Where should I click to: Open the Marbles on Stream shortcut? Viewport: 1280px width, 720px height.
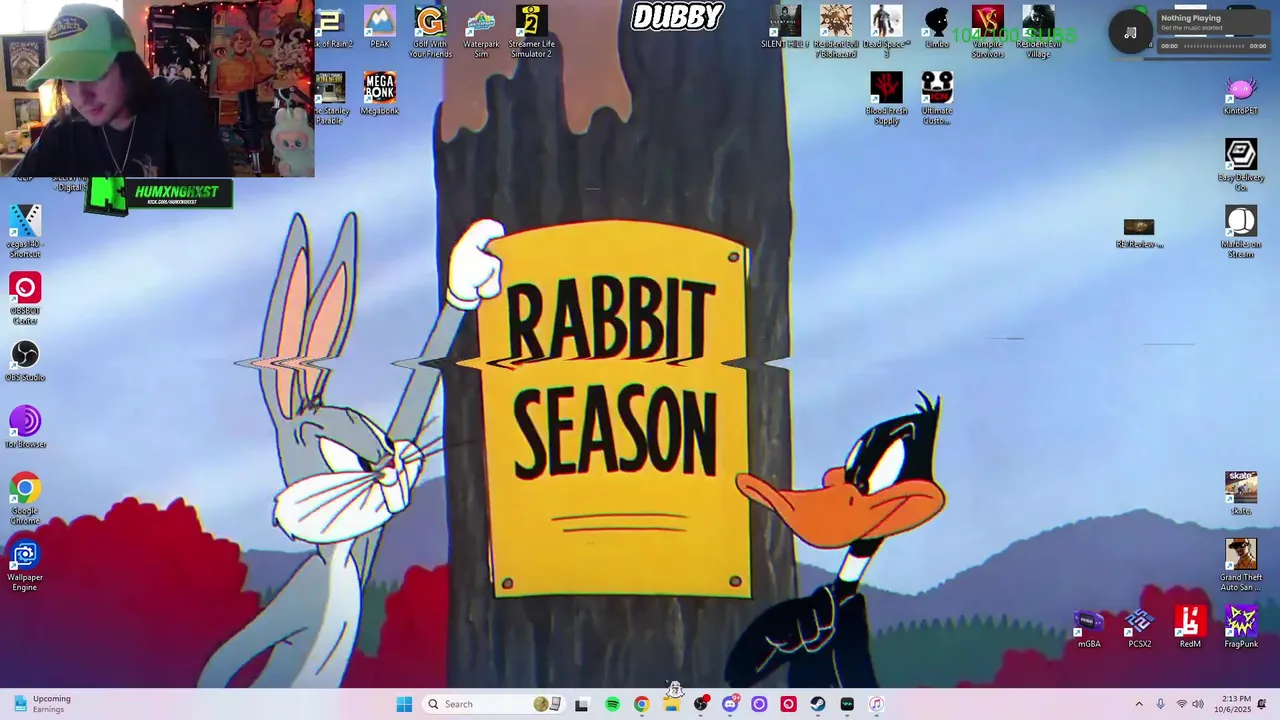(x=1241, y=232)
